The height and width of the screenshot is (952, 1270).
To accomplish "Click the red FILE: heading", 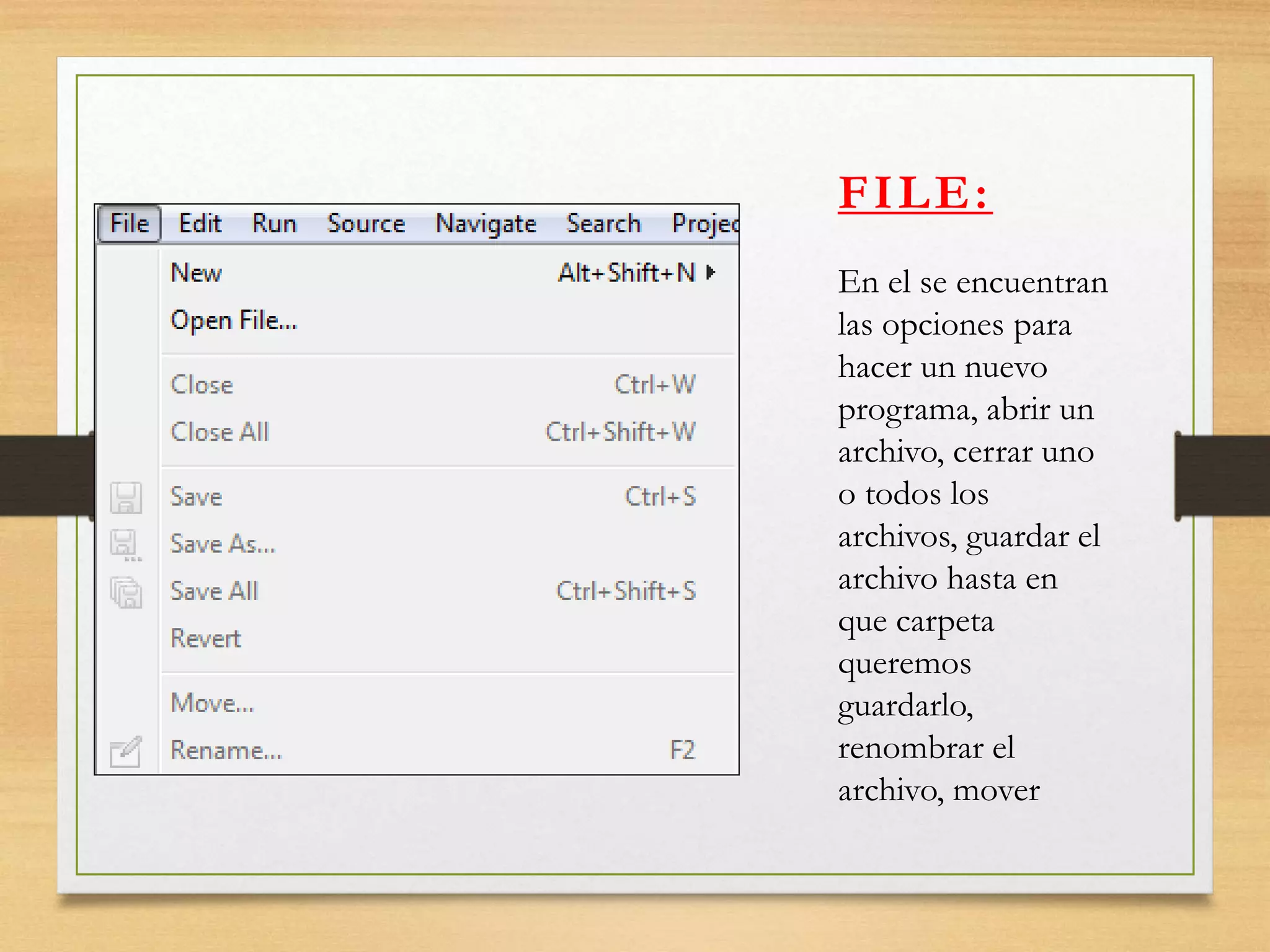I will click(x=915, y=193).
